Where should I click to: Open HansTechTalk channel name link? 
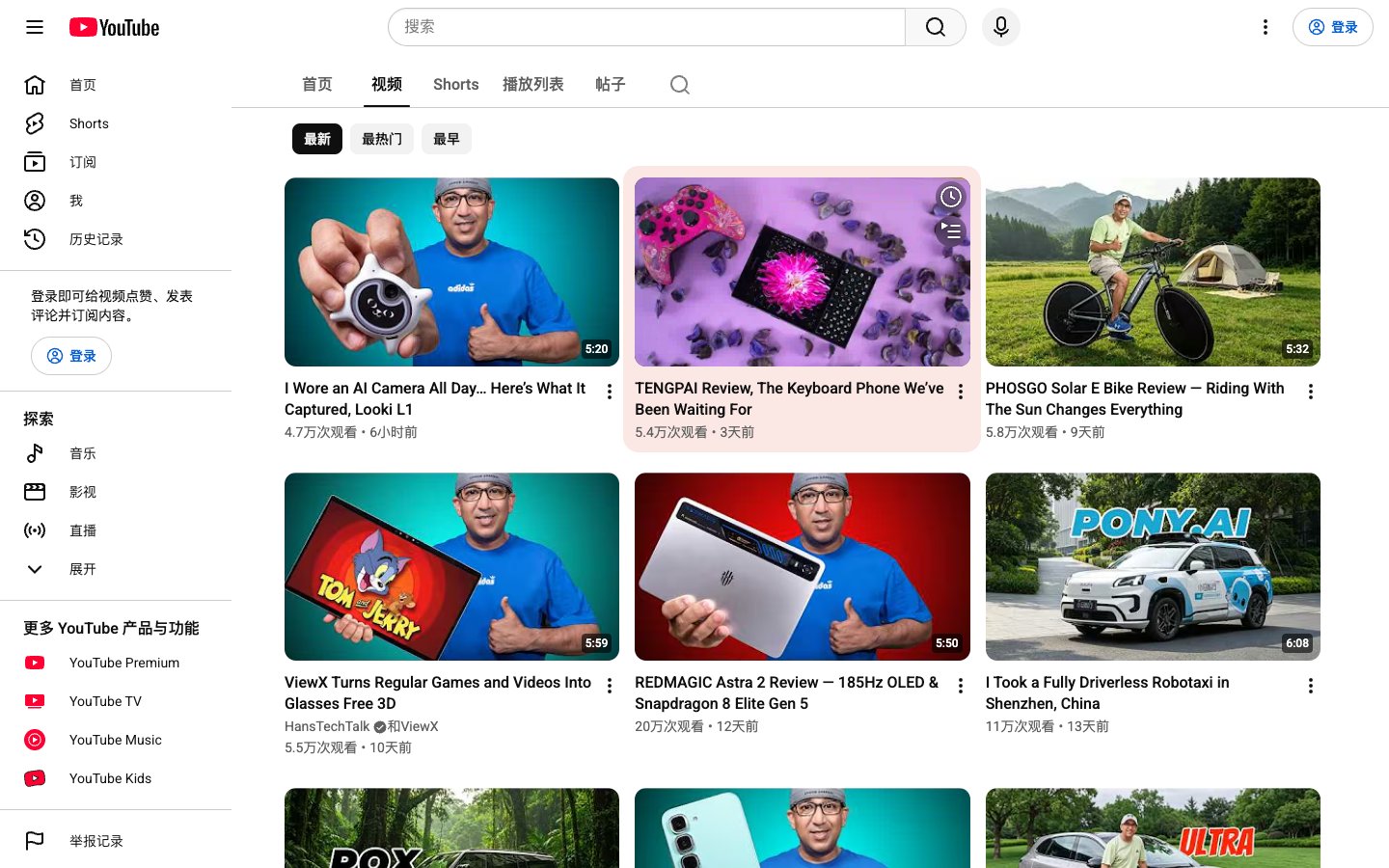327,726
